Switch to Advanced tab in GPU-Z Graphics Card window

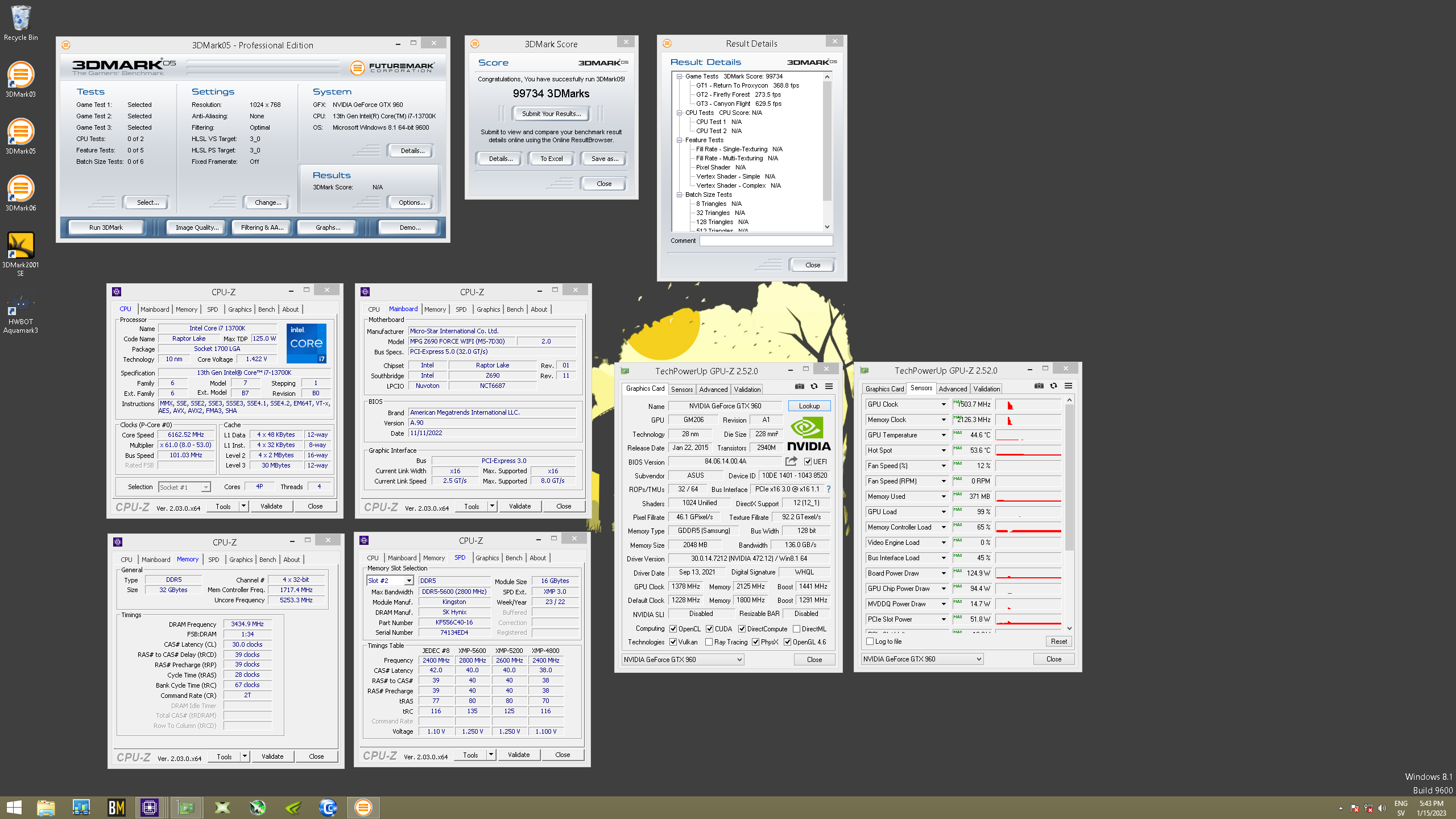click(x=713, y=390)
